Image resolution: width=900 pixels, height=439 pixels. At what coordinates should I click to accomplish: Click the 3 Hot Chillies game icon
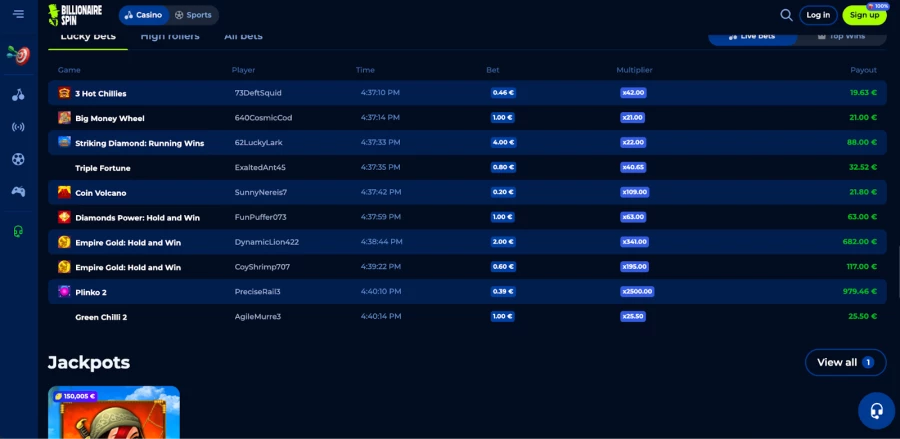pyautogui.click(x=64, y=93)
